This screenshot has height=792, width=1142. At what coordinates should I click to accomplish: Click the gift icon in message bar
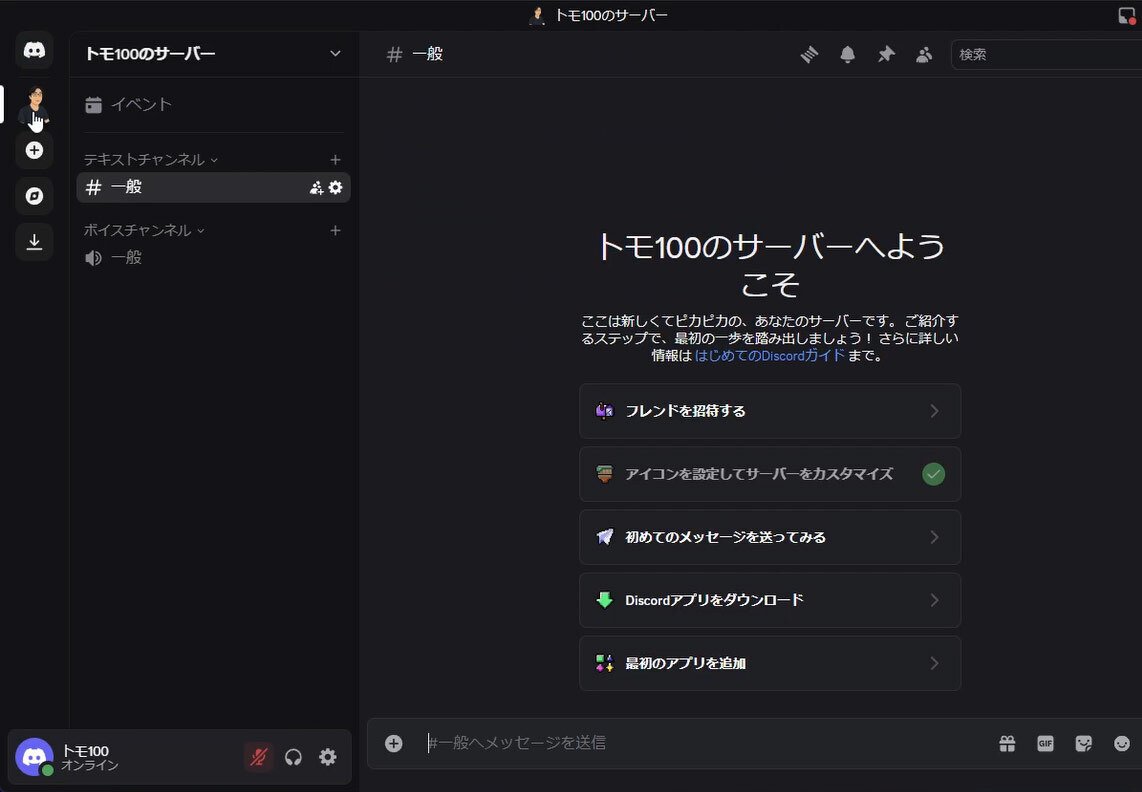tap(1007, 743)
